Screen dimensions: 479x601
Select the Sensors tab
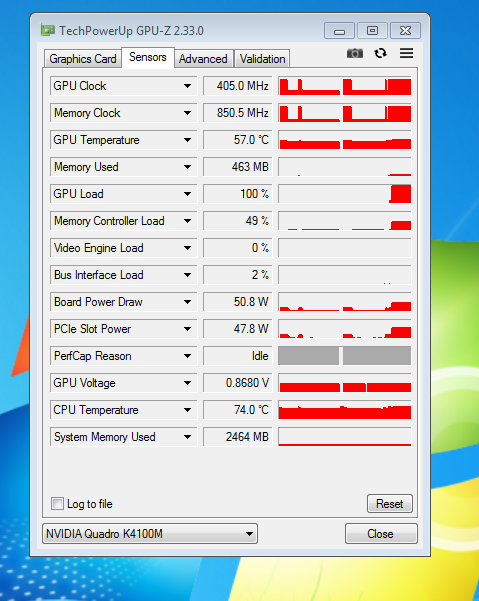(148, 57)
